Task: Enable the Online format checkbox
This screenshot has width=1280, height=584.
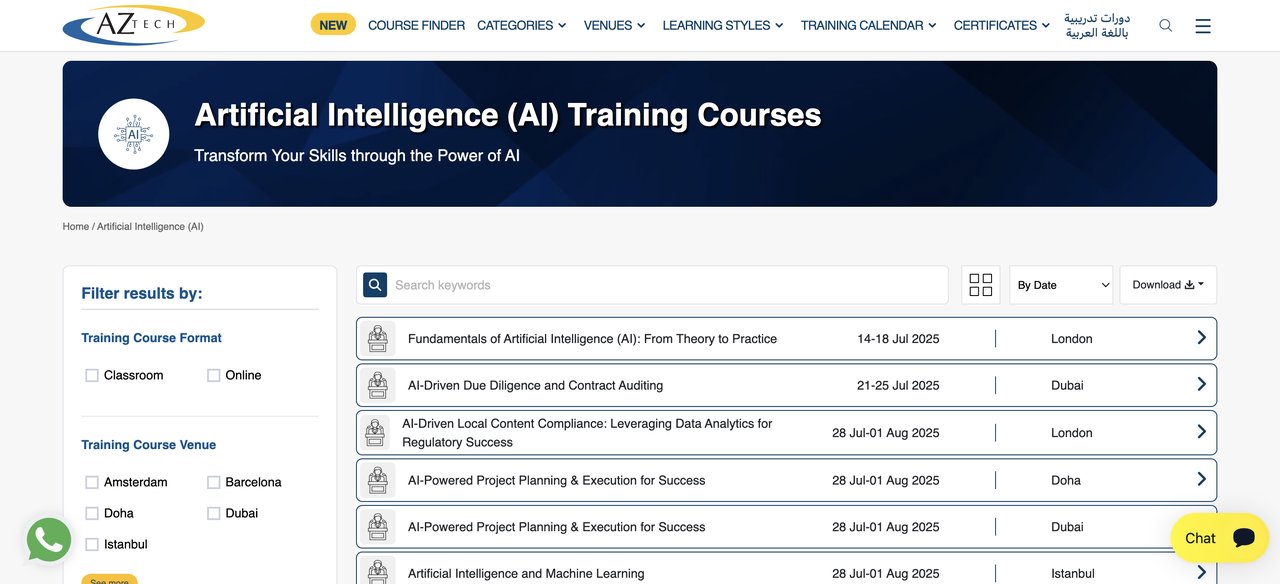Action: click(x=214, y=375)
